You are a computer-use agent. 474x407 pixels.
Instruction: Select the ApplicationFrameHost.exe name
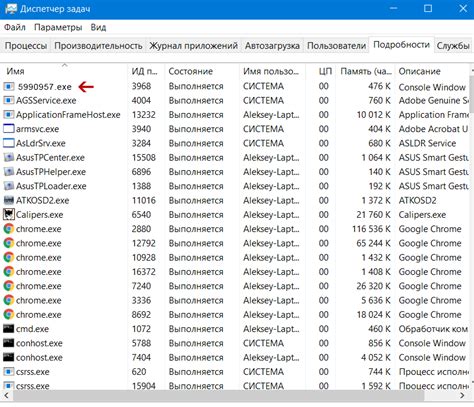68,115
